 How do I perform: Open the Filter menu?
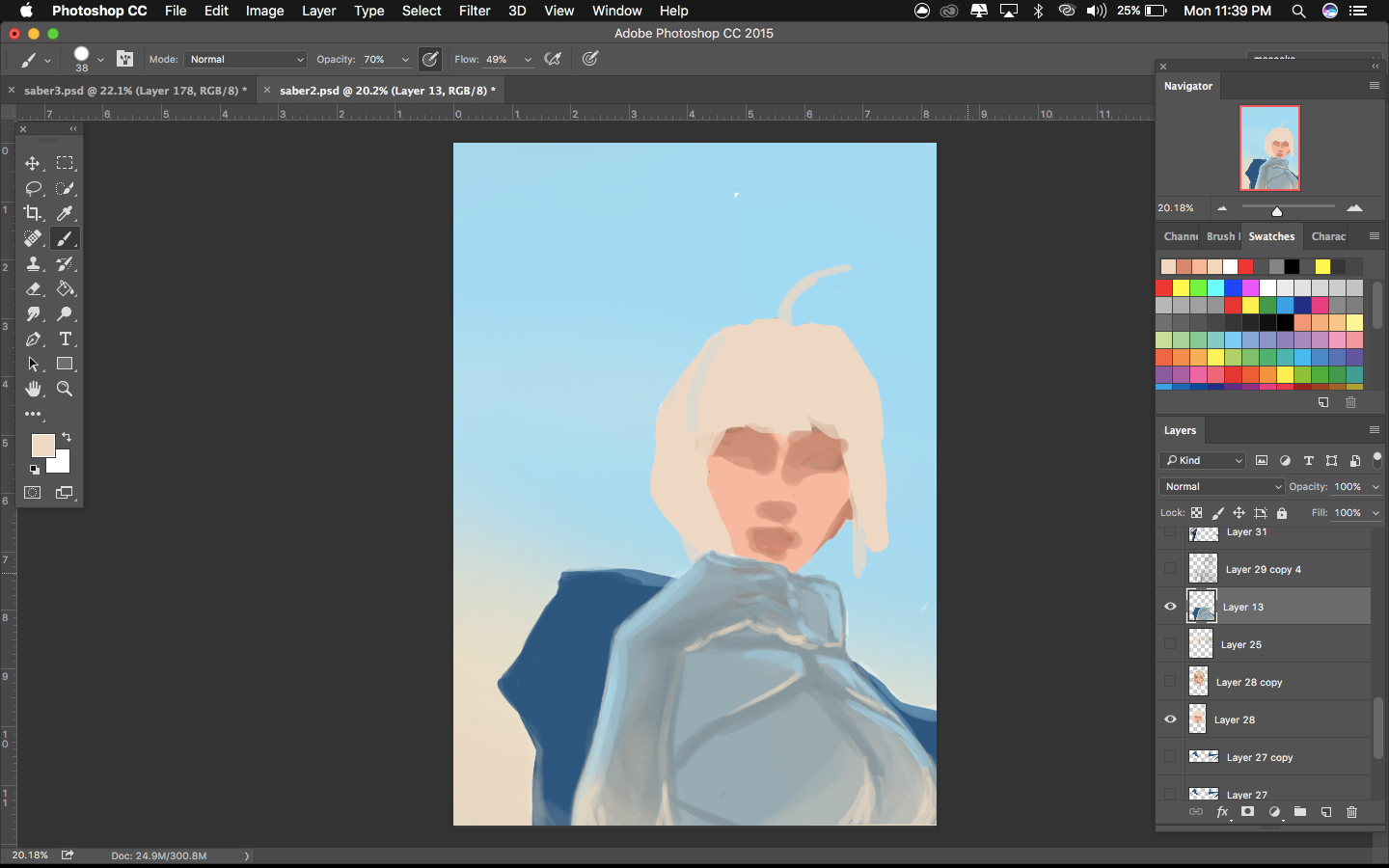(475, 11)
